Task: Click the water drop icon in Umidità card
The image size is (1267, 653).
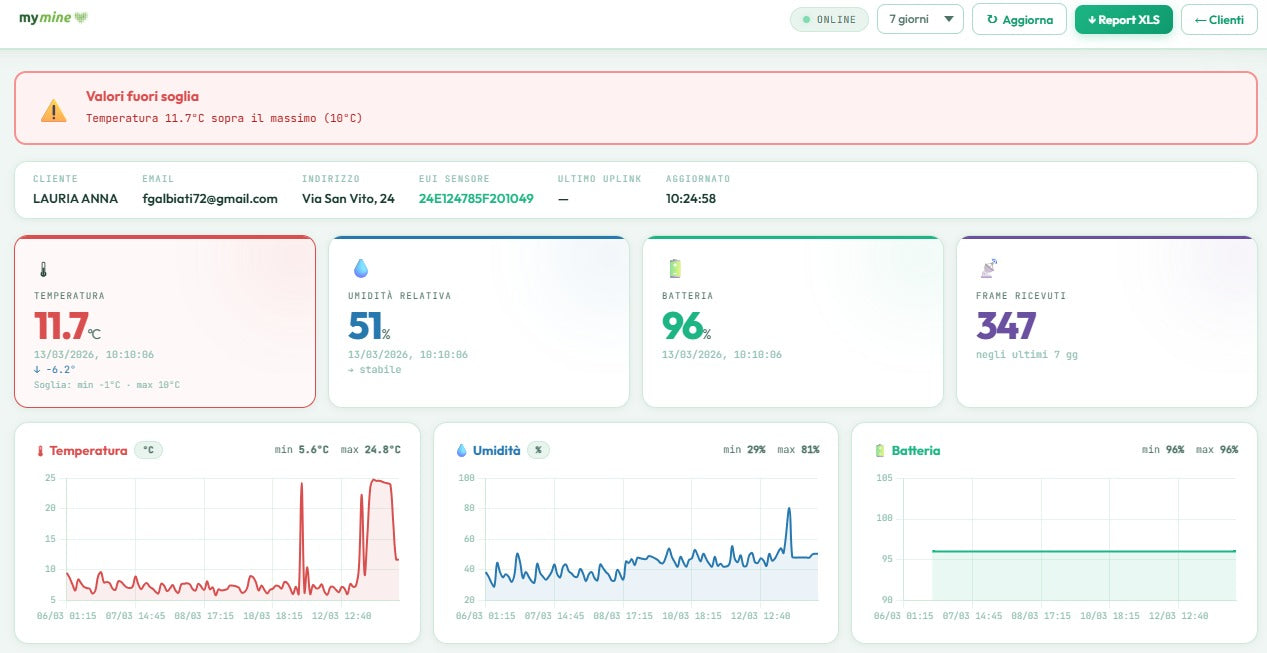Action: [360, 268]
